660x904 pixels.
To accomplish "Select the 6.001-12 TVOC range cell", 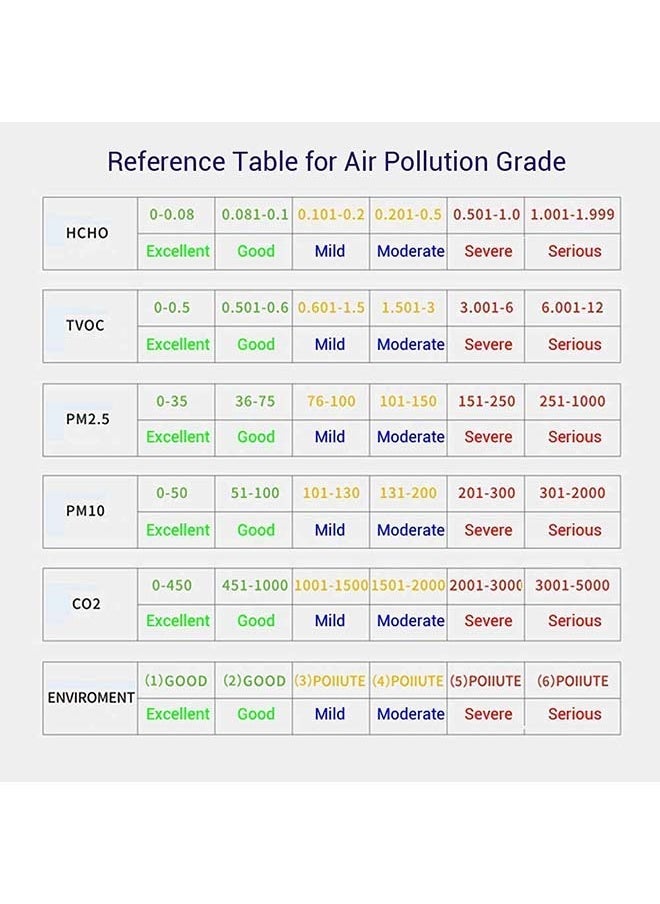I will [x=572, y=308].
